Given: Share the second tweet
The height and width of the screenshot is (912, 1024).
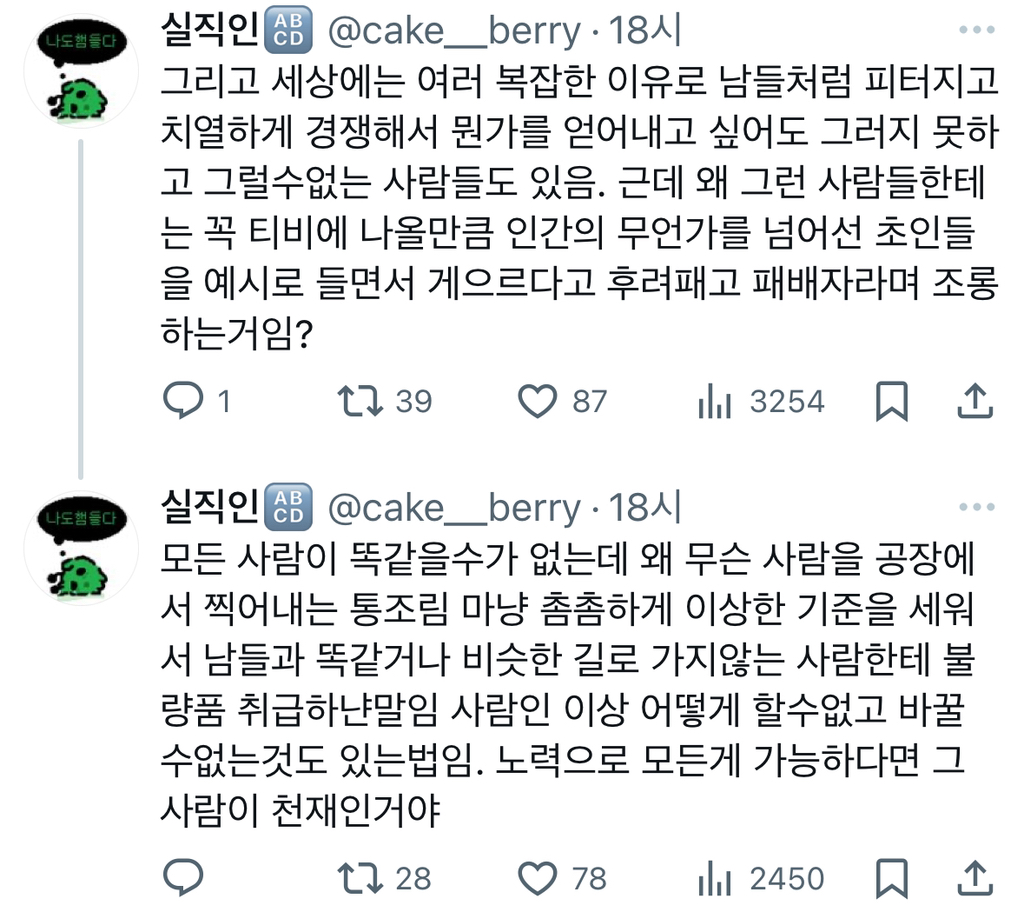Looking at the screenshot, I should coord(974,878).
